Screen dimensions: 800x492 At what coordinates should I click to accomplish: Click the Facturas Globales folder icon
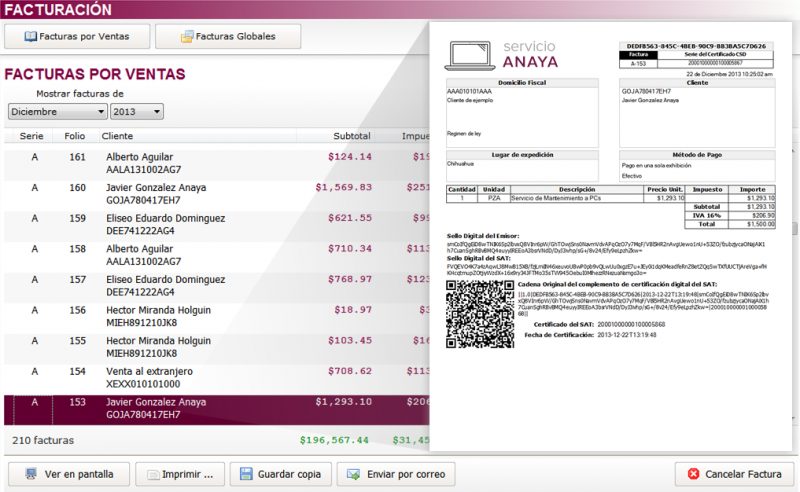point(186,37)
